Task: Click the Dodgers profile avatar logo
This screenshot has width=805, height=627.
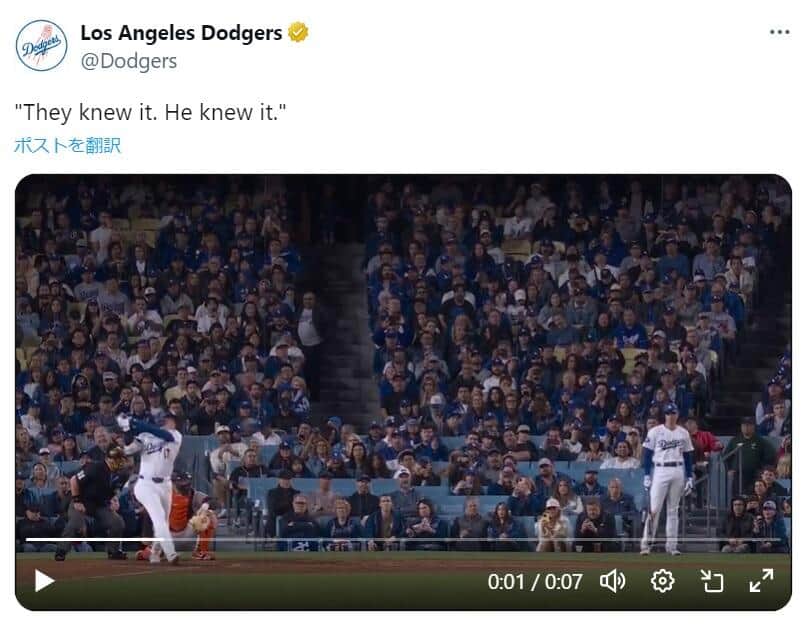Action: pos(42,45)
